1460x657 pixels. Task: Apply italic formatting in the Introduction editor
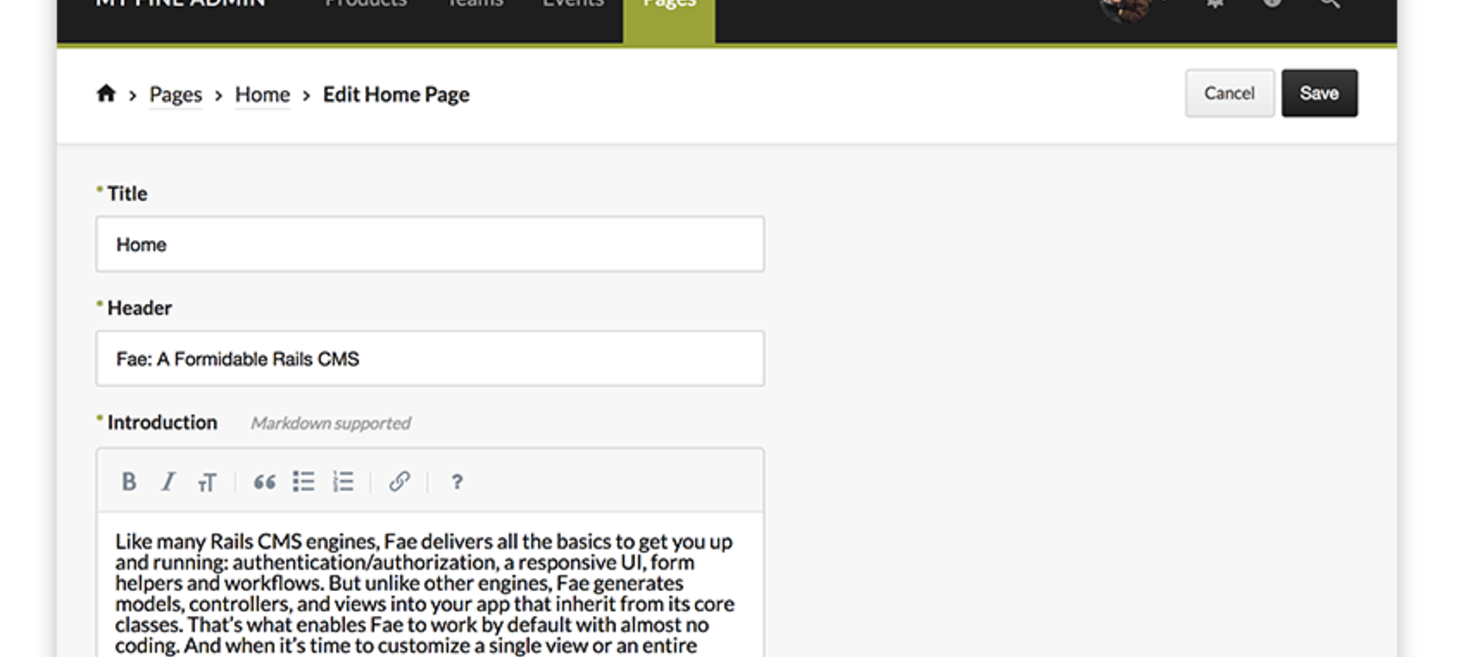coord(168,482)
